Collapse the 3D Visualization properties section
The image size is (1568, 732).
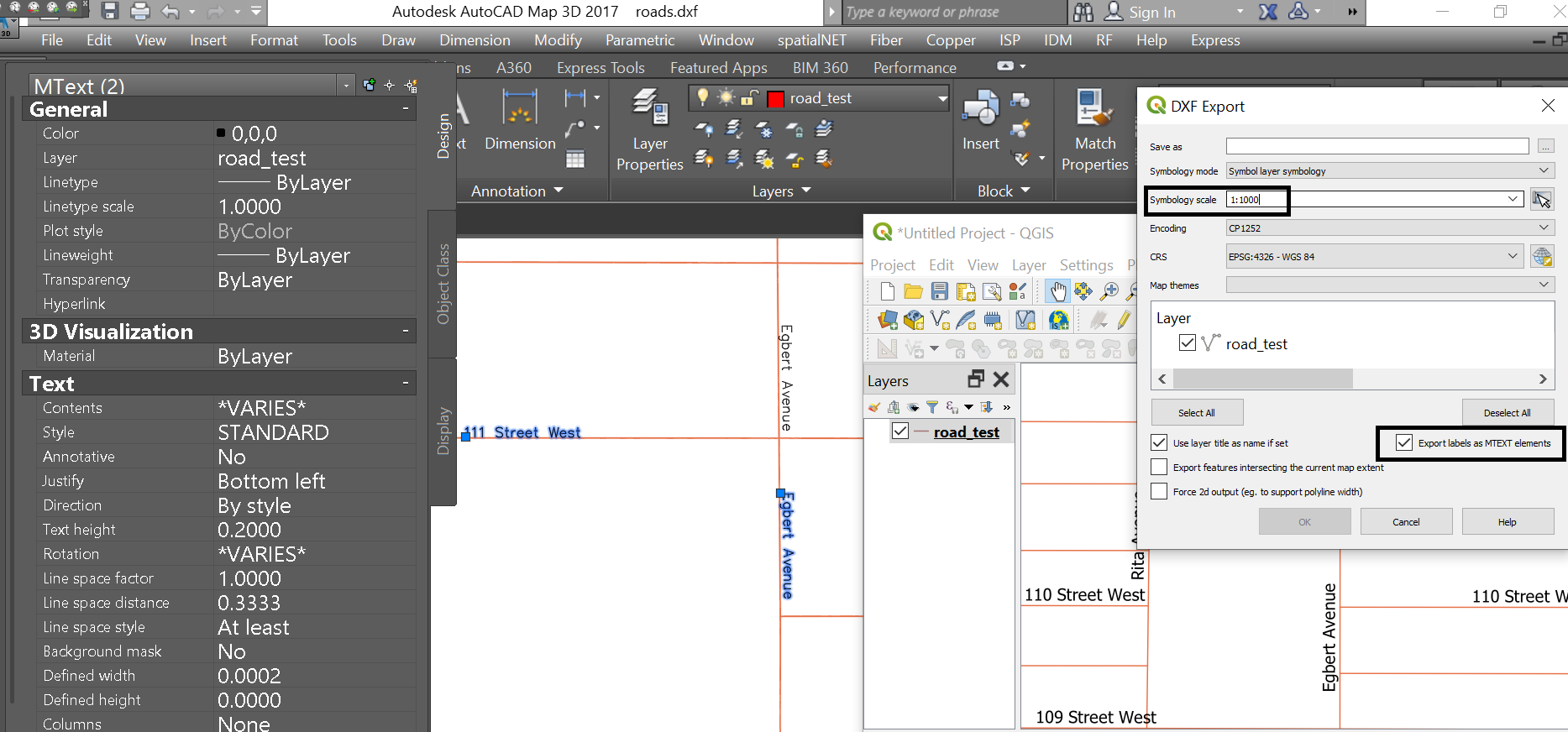[406, 331]
